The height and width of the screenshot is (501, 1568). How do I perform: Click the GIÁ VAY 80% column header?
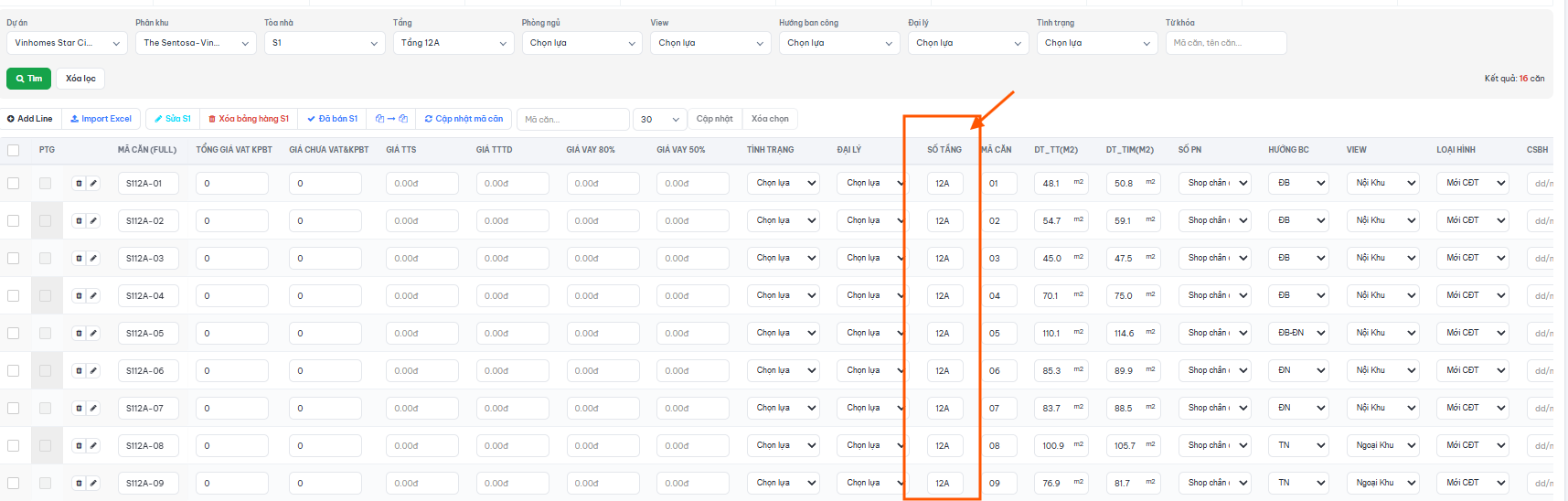coord(591,150)
